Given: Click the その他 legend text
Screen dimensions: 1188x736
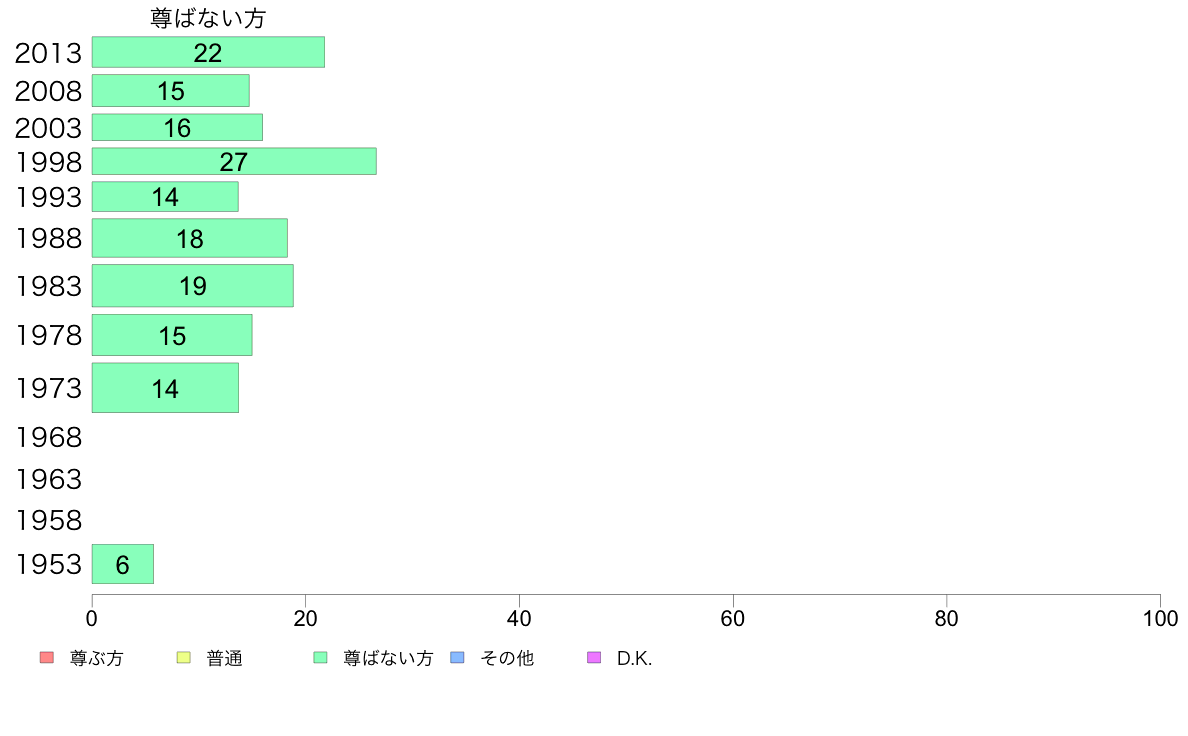Looking at the screenshot, I should [x=507, y=658].
